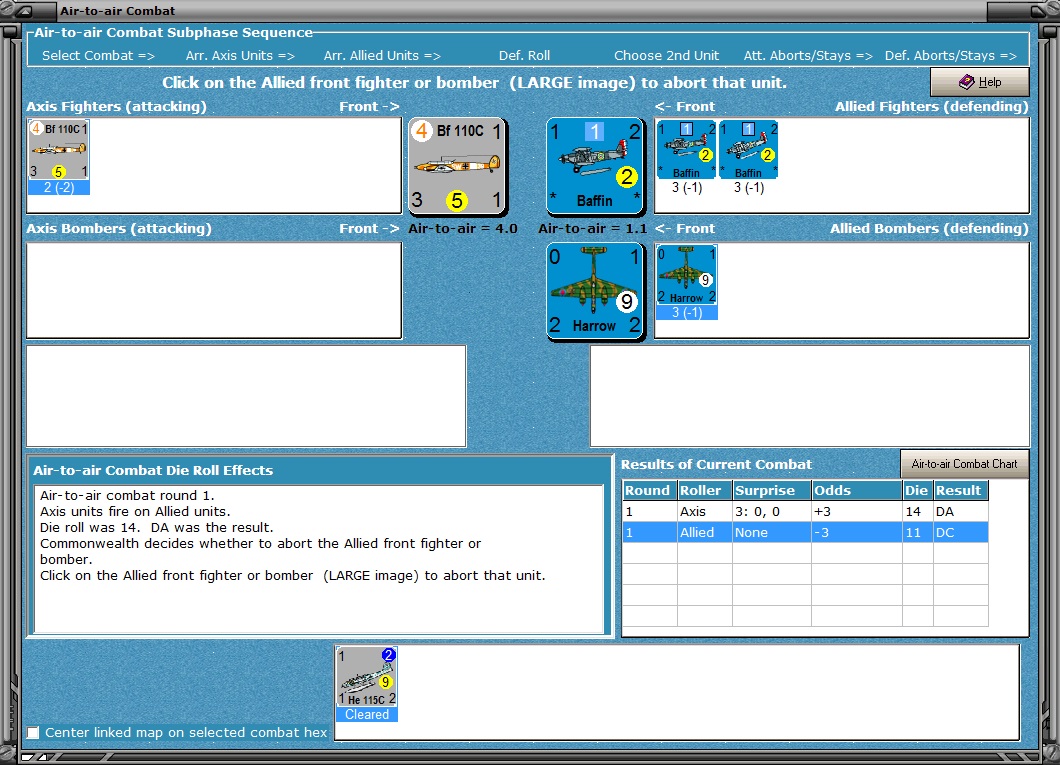1060x765 pixels.
Task: Click the surprise value 3: 0, 0
Action: (772, 512)
